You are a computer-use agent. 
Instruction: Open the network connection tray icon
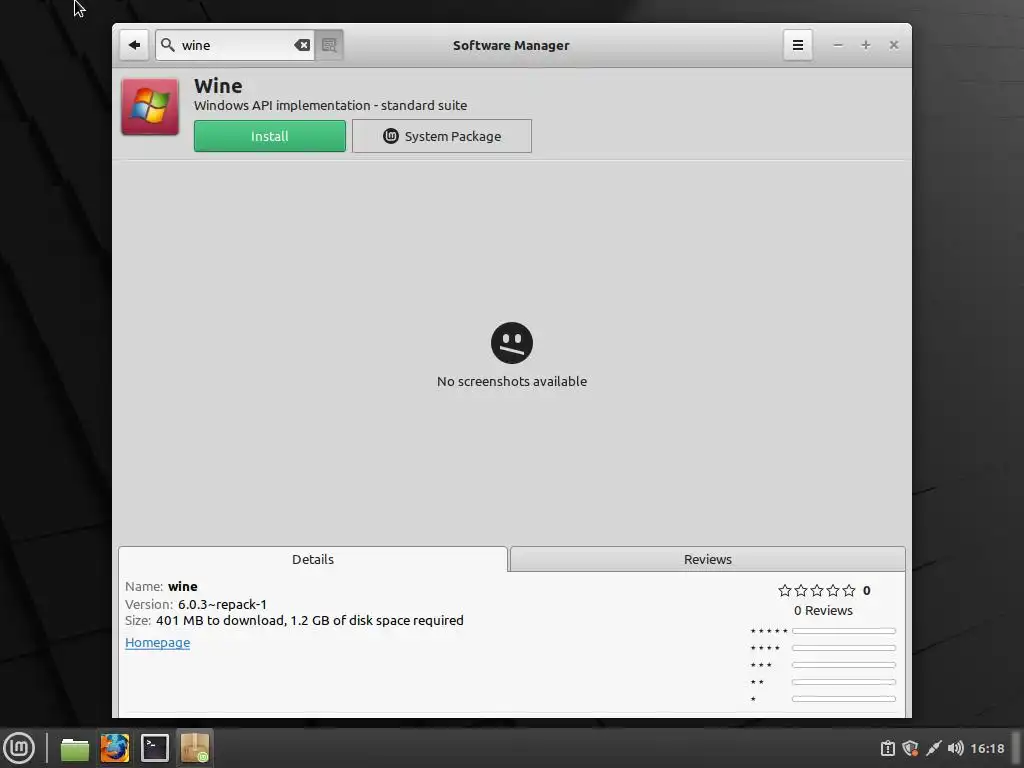pos(934,748)
